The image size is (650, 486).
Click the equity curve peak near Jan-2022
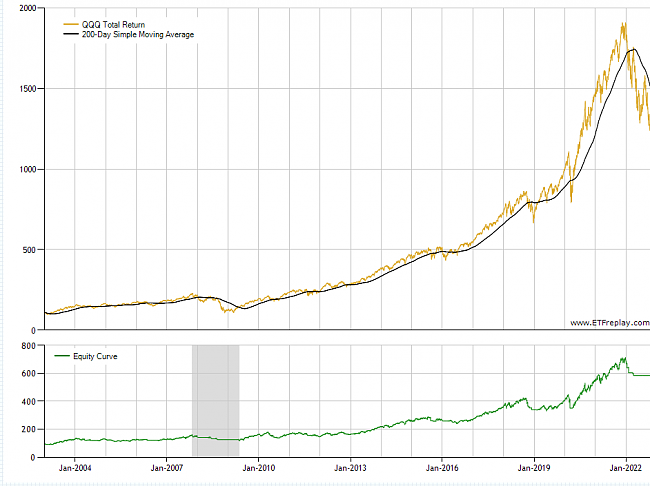(624, 359)
